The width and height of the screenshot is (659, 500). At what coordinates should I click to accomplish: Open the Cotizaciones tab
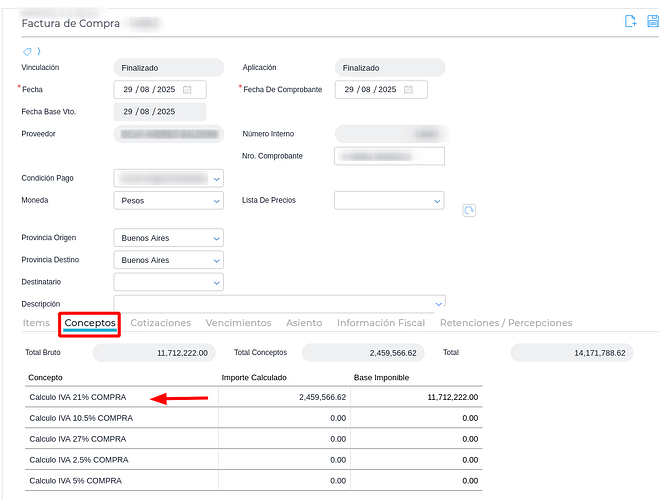click(161, 323)
